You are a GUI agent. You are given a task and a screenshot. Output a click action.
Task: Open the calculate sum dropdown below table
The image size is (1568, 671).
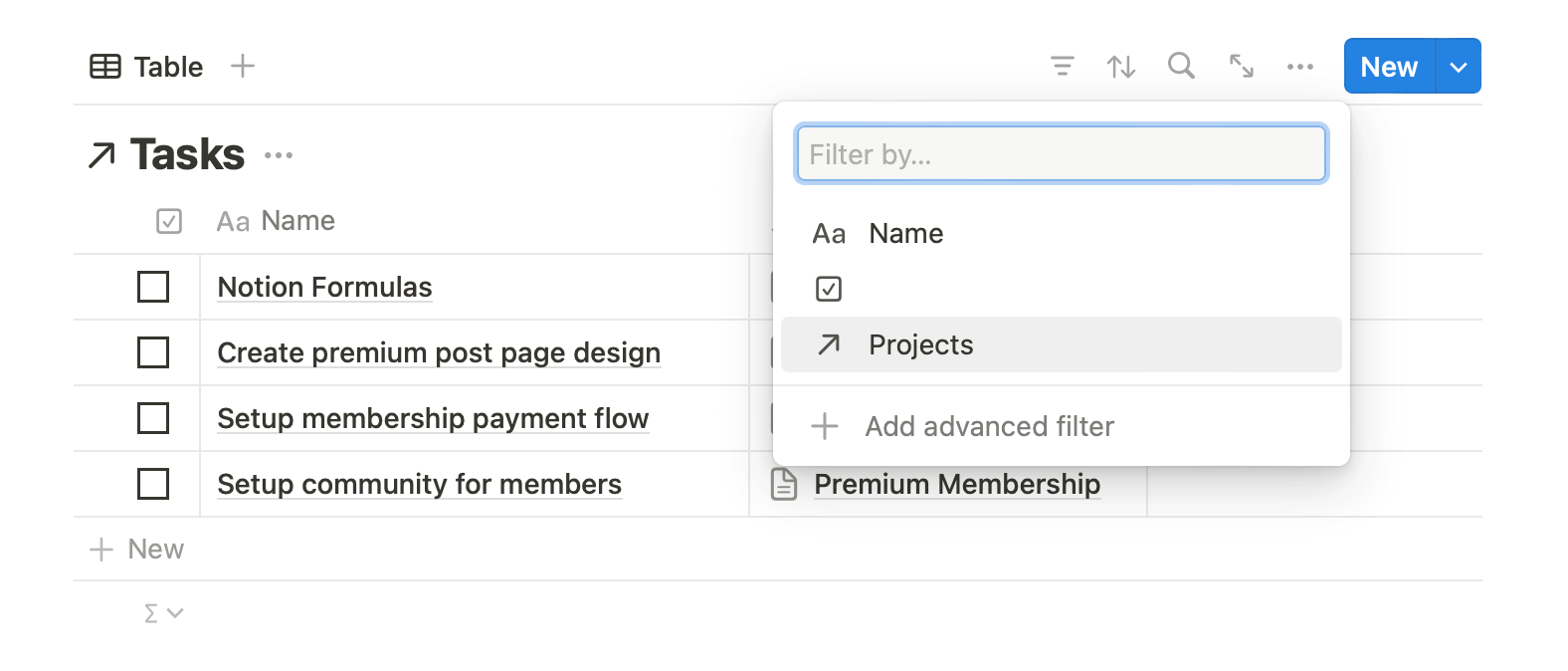click(163, 613)
